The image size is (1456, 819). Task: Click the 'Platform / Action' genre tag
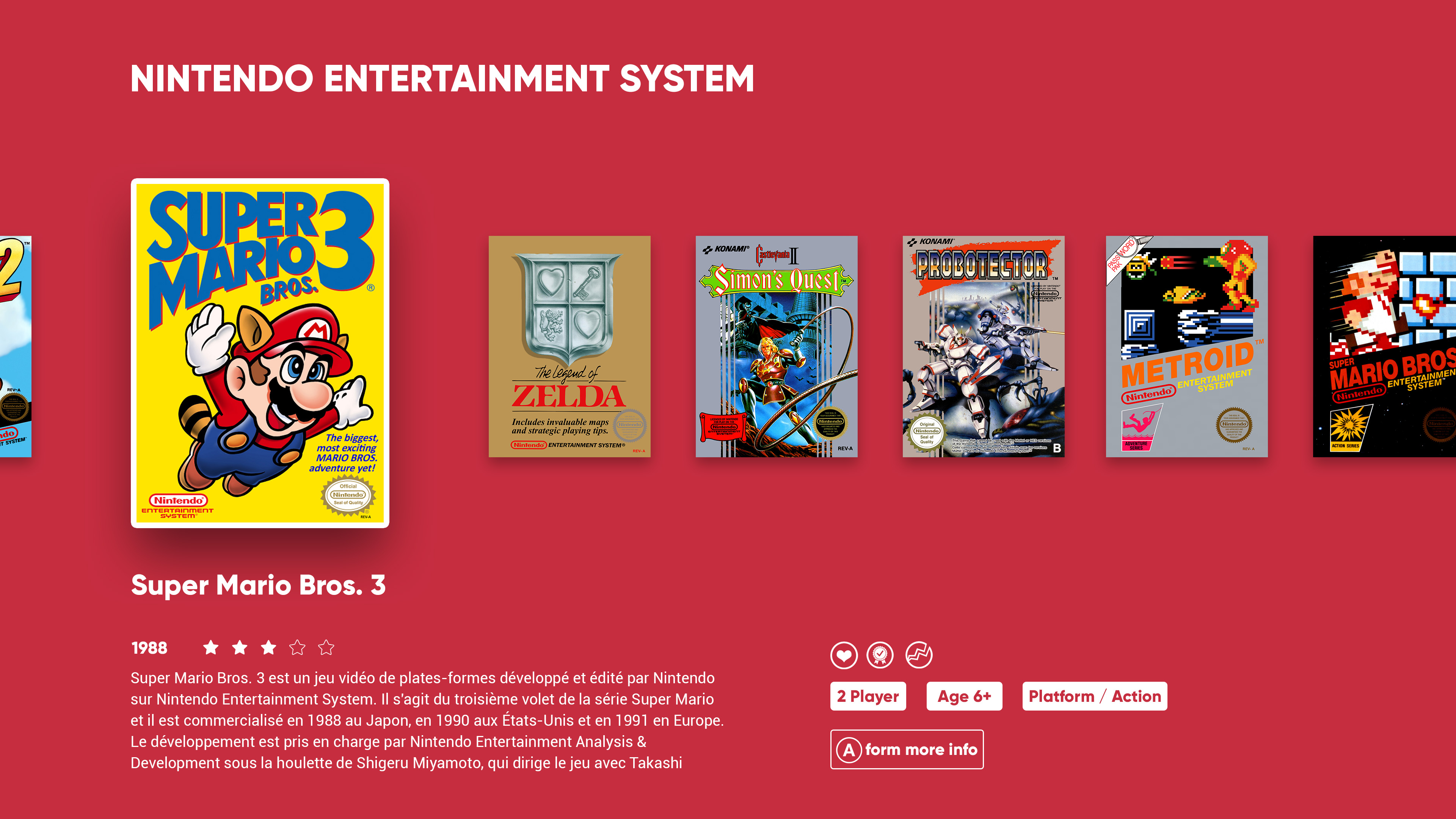click(x=1095, y=697)
